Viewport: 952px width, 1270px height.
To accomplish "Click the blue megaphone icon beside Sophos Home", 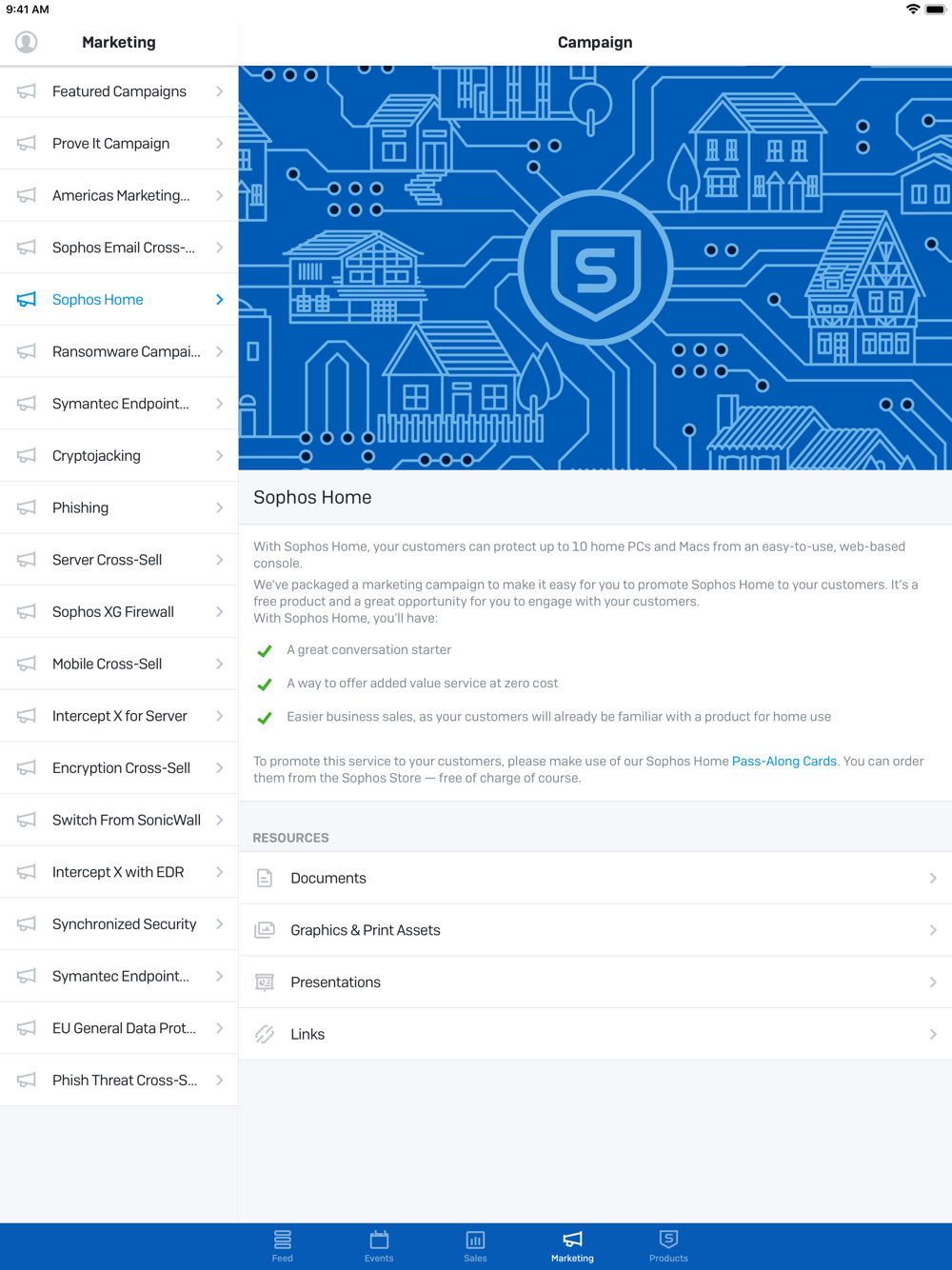I will tap(27, 300).
